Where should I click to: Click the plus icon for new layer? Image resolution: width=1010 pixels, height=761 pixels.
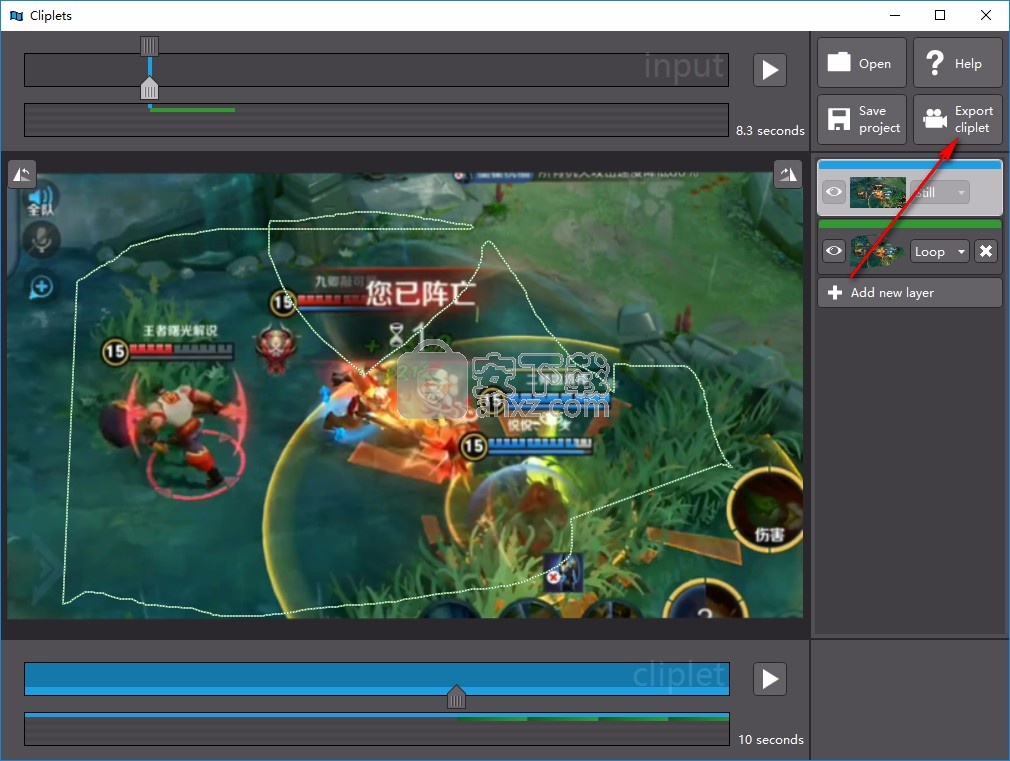[835, 293]
